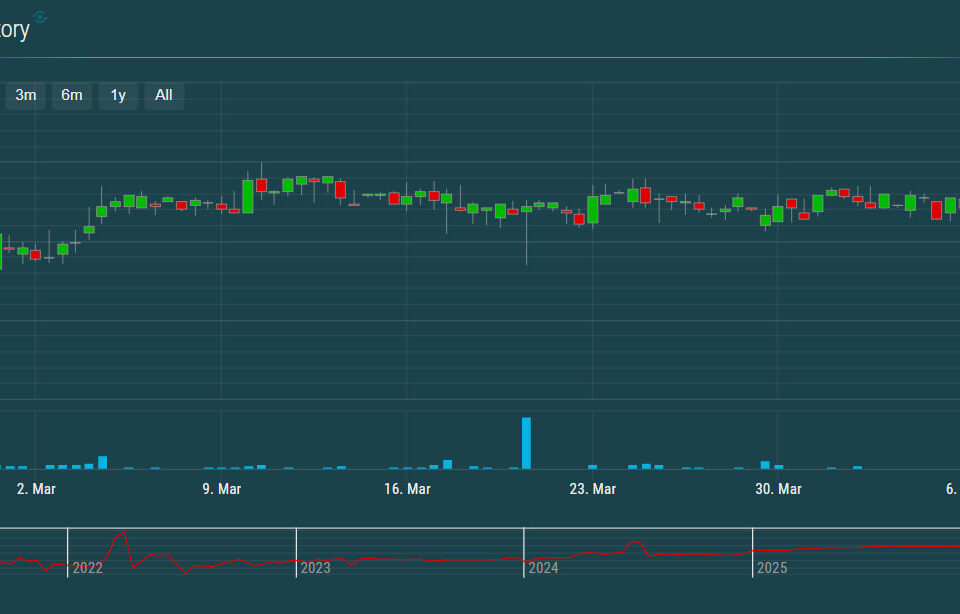Jump to 2023 in the navigator timeline
This screenshot has height=614, width=960.
pos(315,568)
